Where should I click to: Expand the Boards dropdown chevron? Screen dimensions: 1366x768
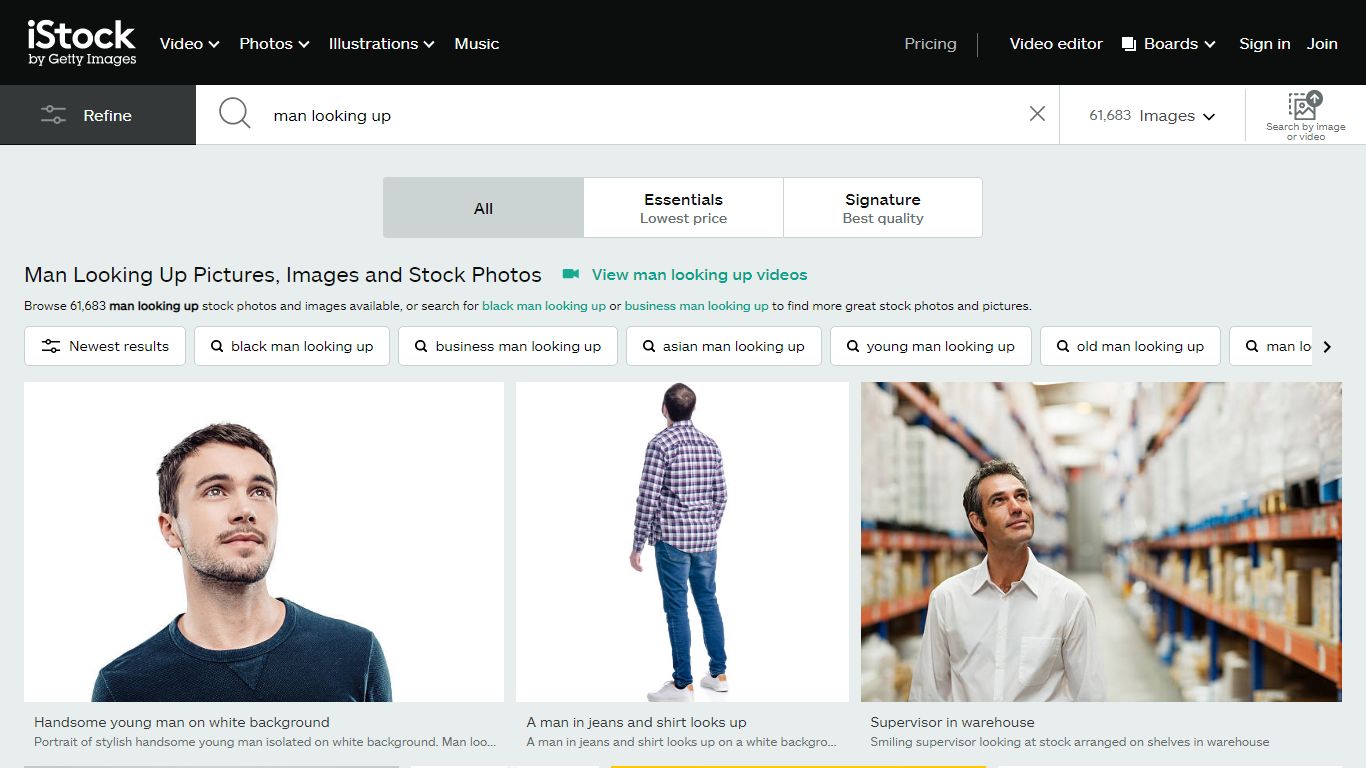tap(1210, 45)
